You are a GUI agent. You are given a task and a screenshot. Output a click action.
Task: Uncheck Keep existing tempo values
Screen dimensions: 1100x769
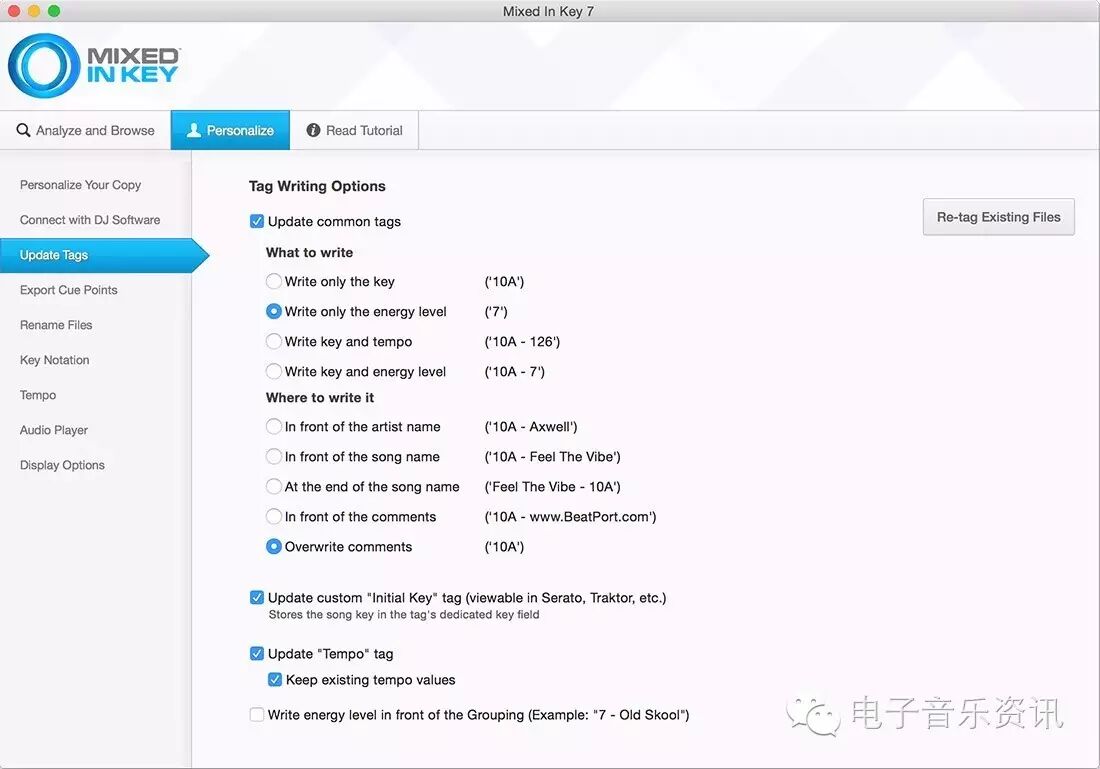click(275, 680)
